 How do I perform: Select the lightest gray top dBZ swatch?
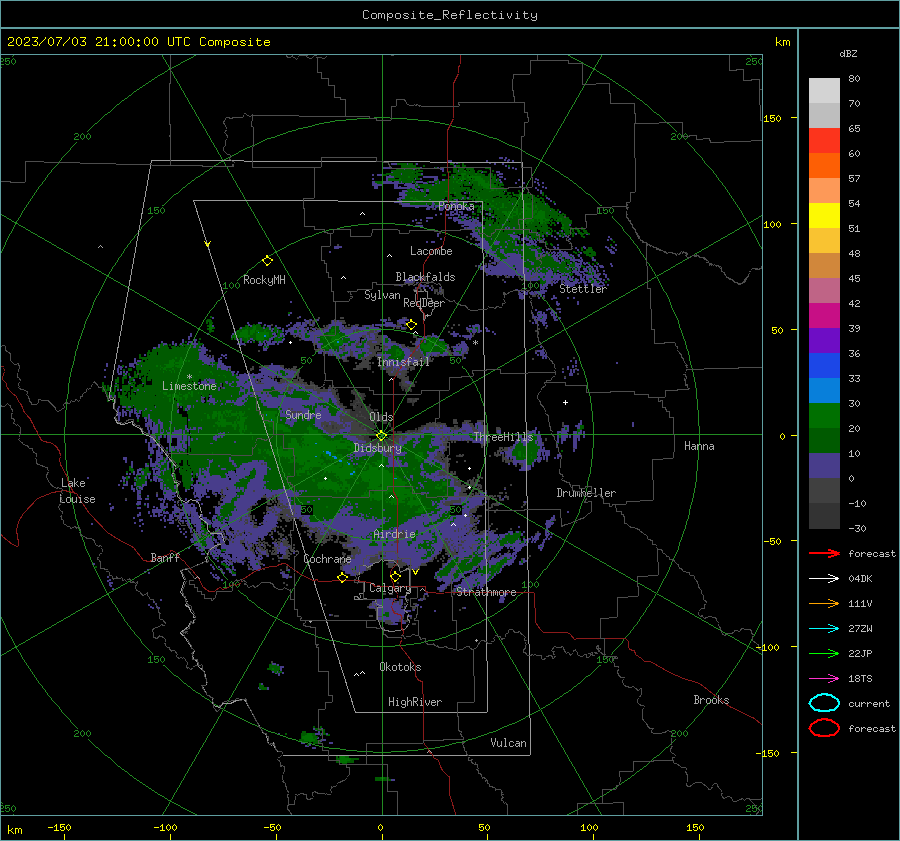(x=824, y=91)
